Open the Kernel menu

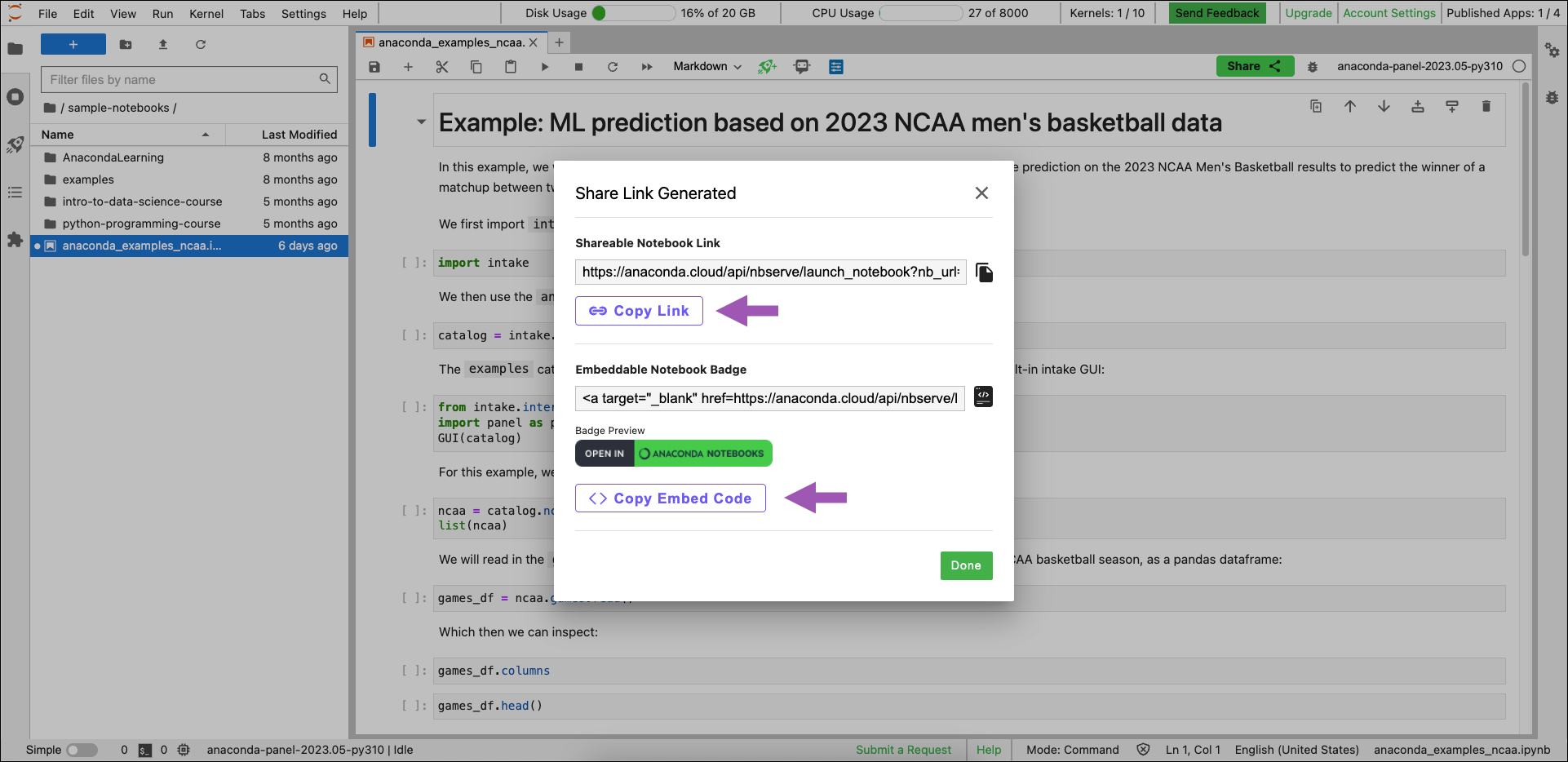(x=206, y=13)
